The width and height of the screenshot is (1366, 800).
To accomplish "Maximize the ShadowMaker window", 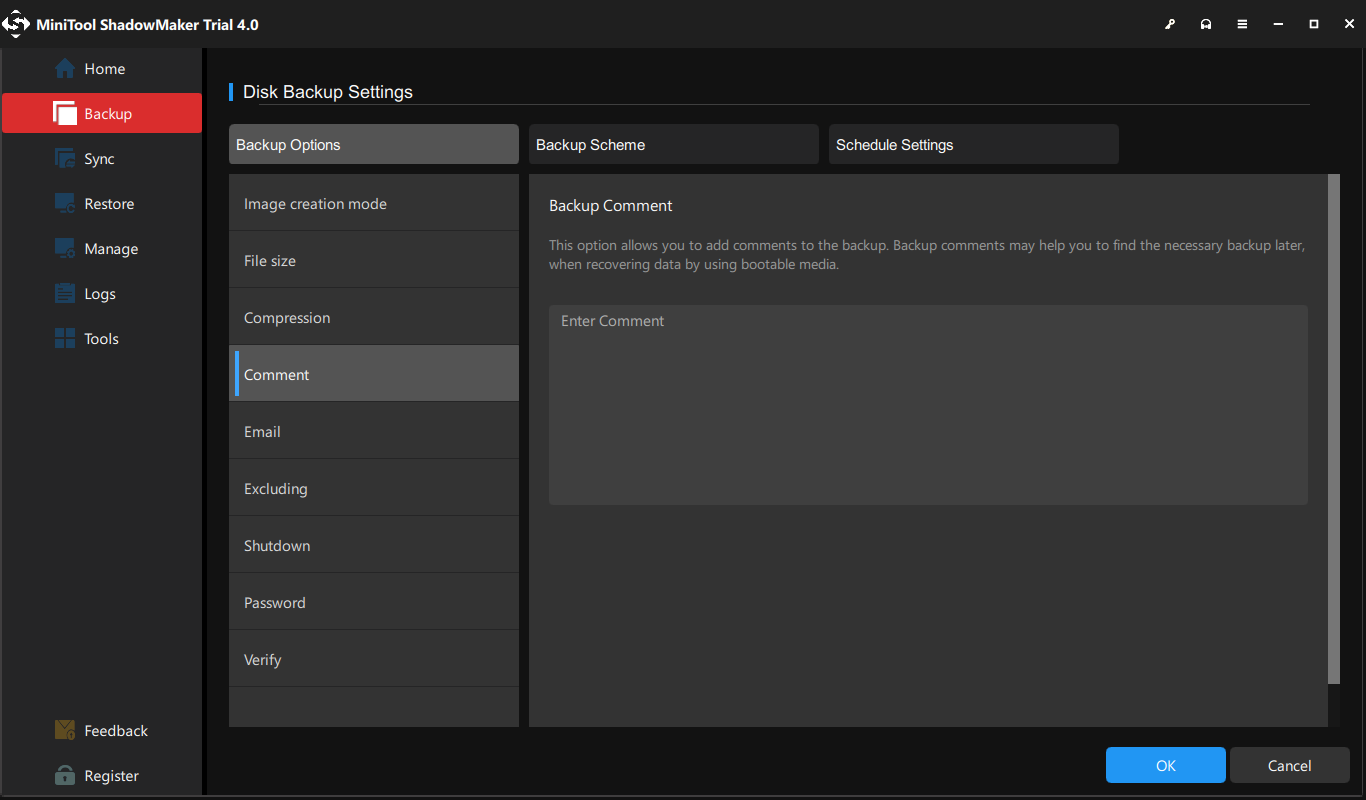I will 1314,24.
